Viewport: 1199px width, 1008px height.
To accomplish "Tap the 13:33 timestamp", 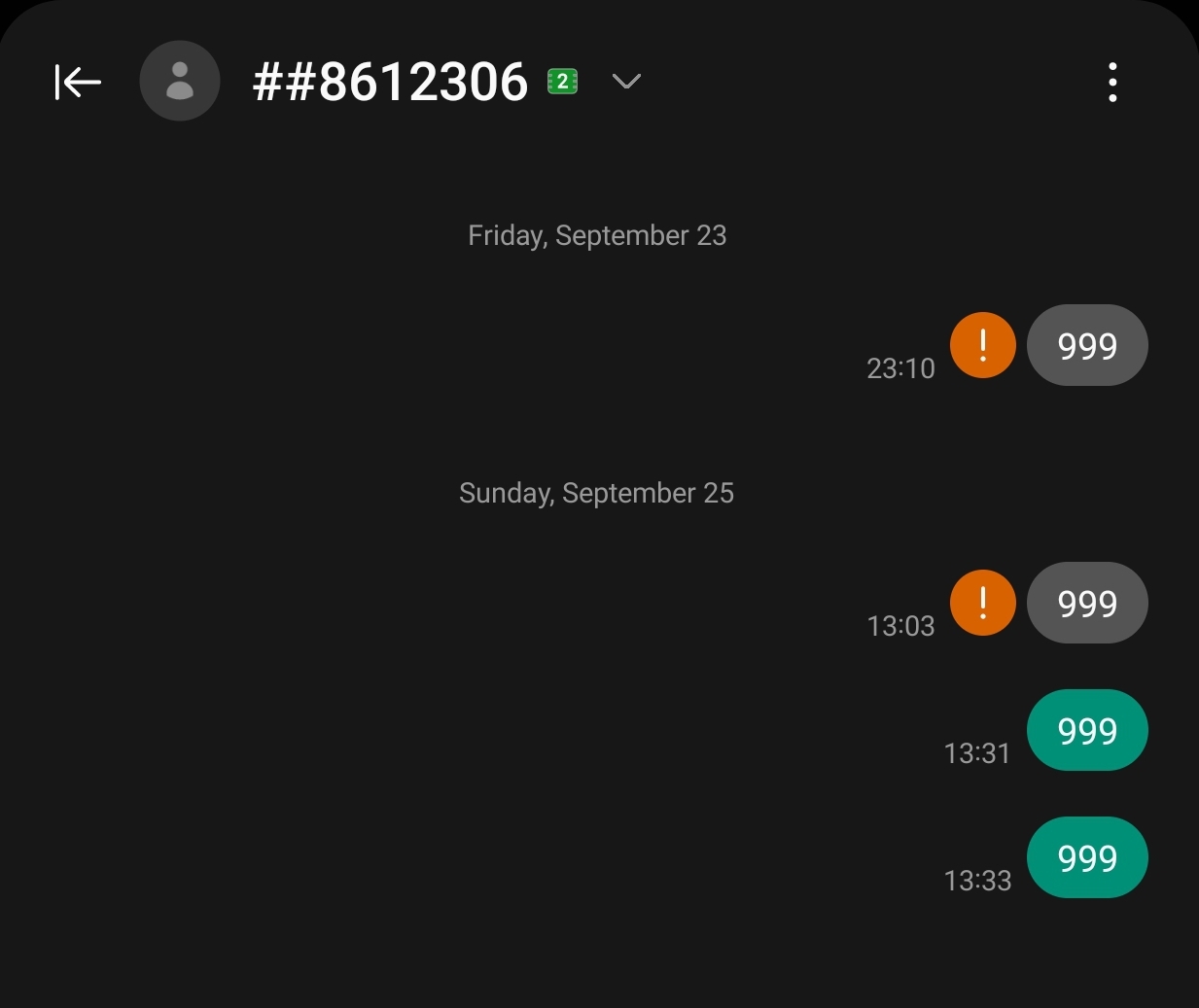I will tap(977, 881).
